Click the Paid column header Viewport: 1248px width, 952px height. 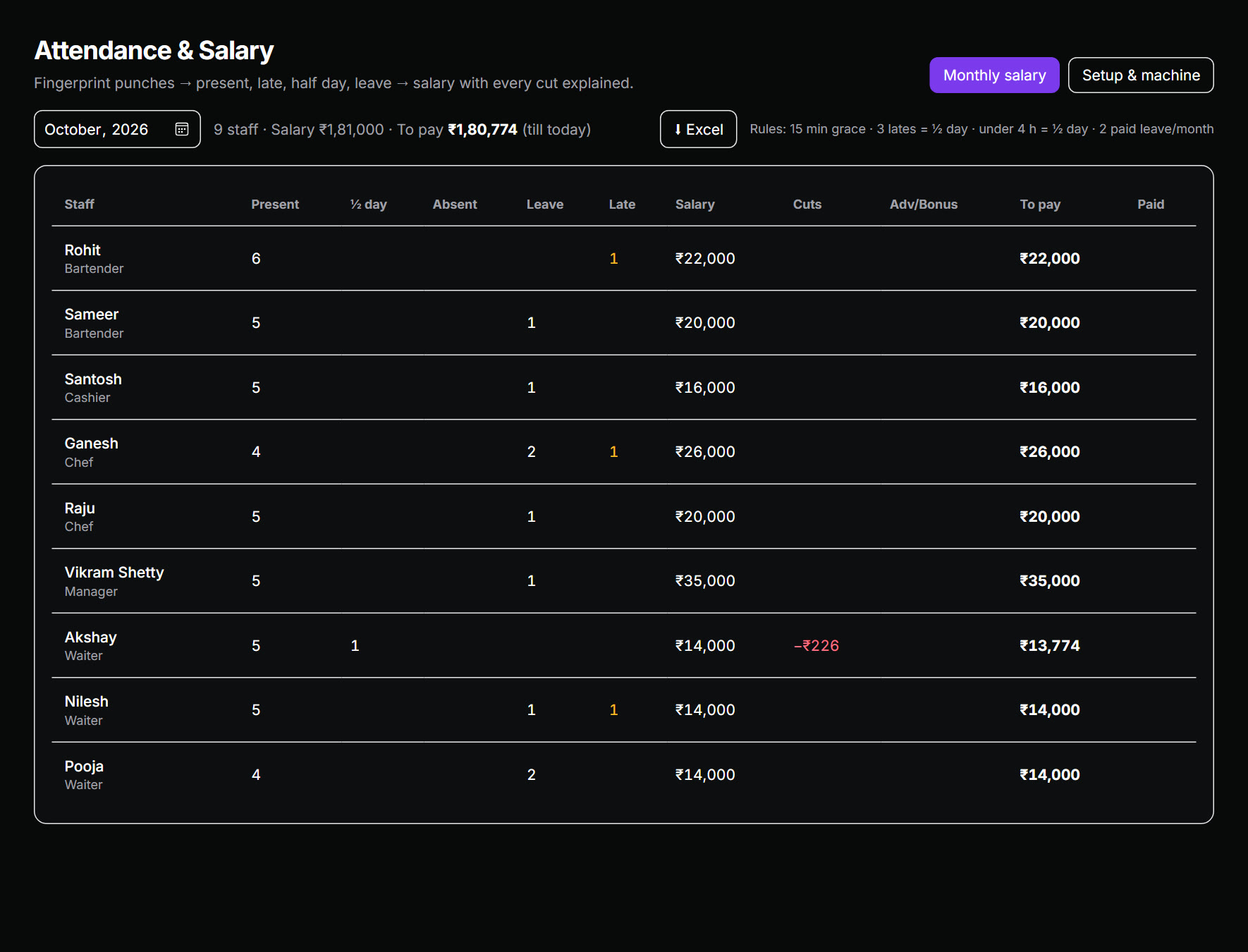(x=1151, y=205)
